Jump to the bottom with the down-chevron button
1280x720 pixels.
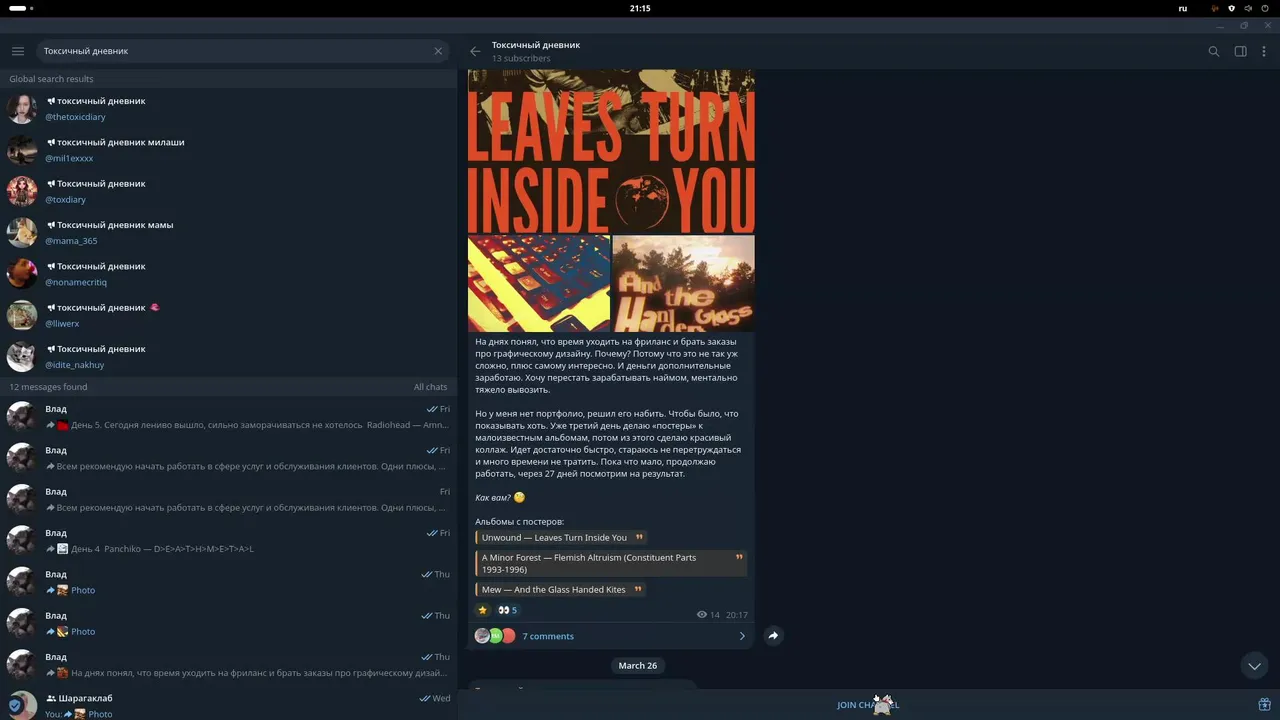click(x=1254, y=666)
